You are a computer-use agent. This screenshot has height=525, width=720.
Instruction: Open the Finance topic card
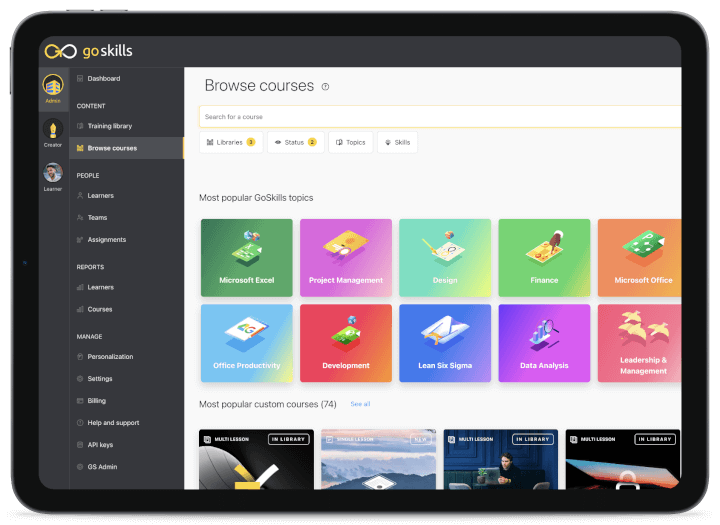[x=544, y=258]
